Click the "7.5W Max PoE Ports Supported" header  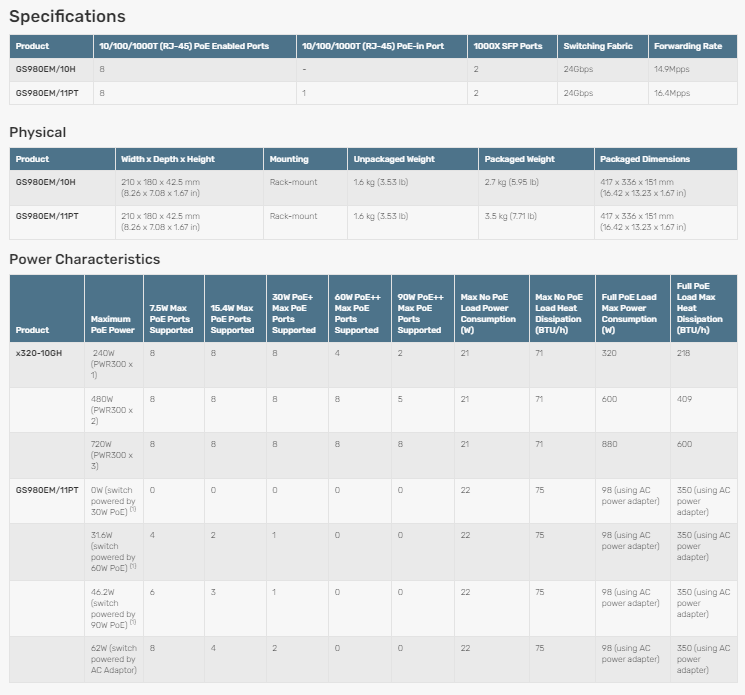[x=174, y=309]
